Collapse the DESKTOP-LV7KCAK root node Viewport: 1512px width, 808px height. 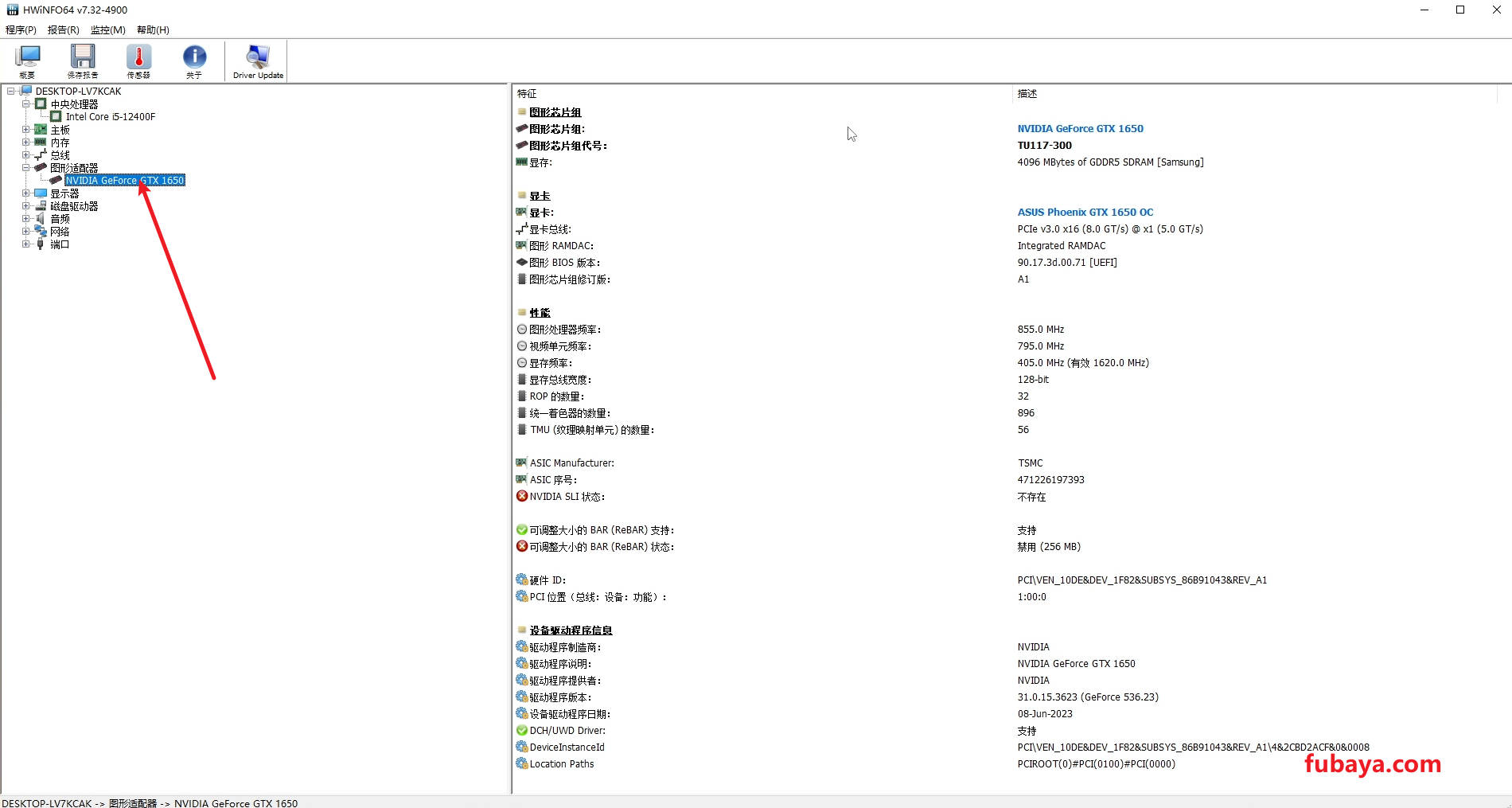click(x=10, y=91)
